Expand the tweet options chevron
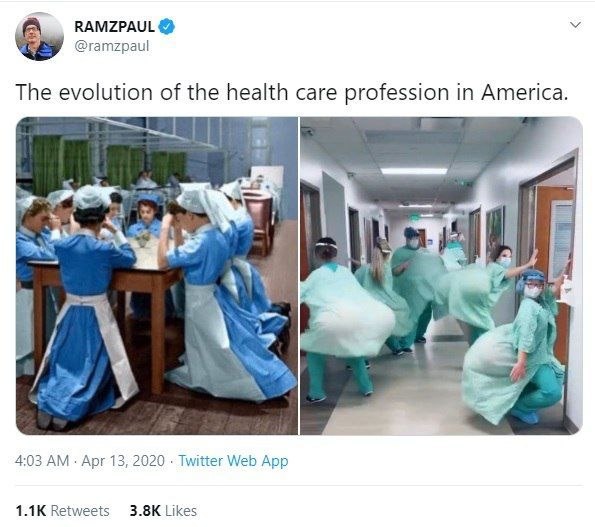 coord(575,25)
